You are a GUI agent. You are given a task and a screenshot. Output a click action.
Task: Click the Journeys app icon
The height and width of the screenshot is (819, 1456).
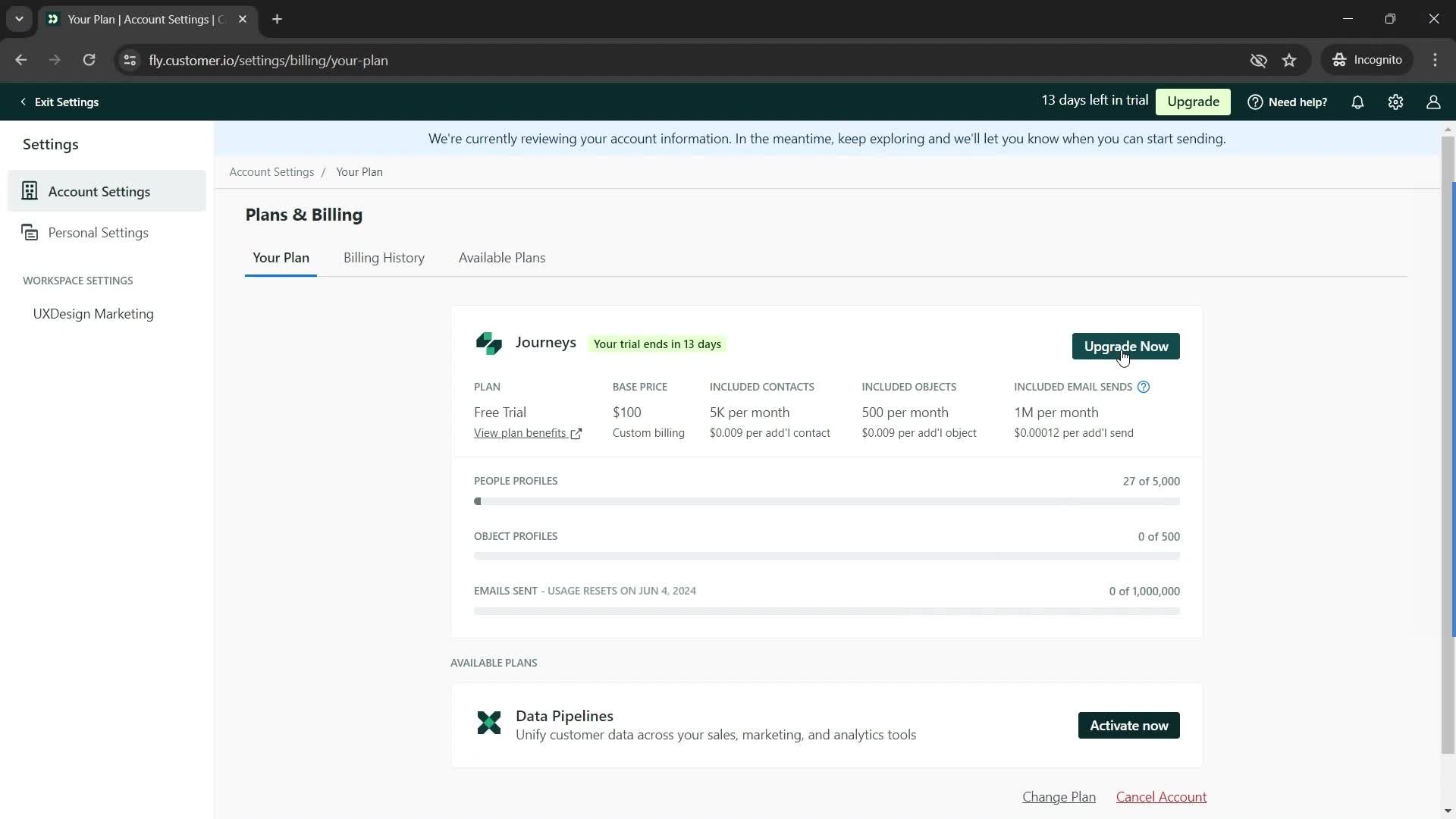489,343
